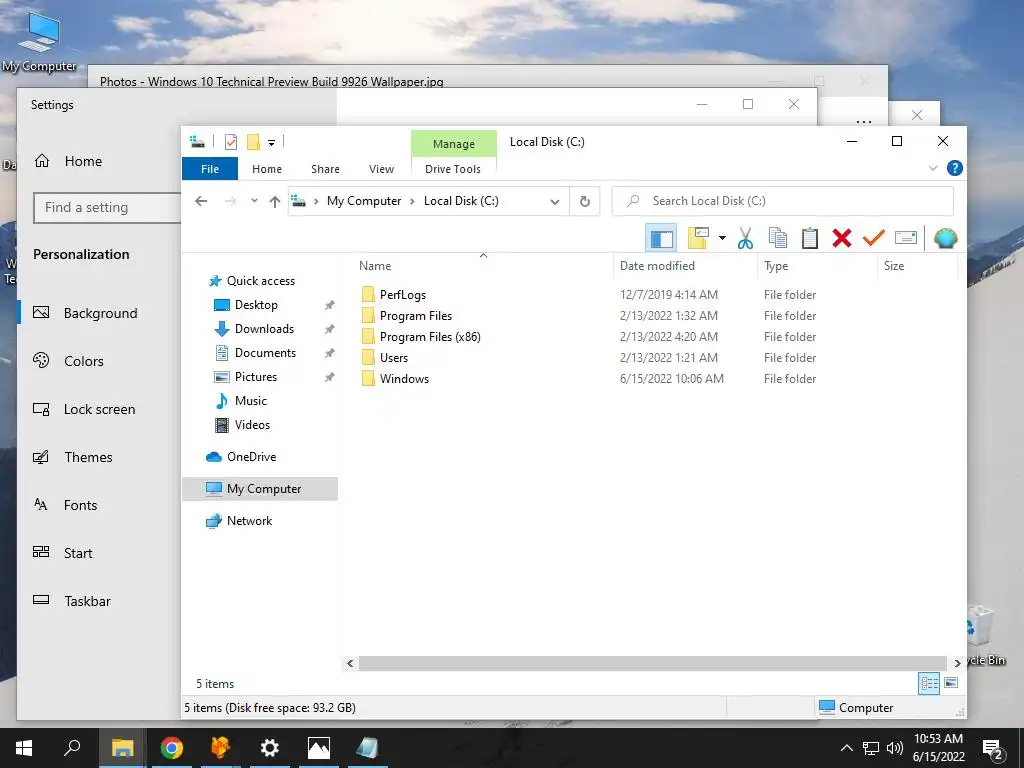
Task: Refresh the Local Disk (C:) view
Action: (584, 202)
